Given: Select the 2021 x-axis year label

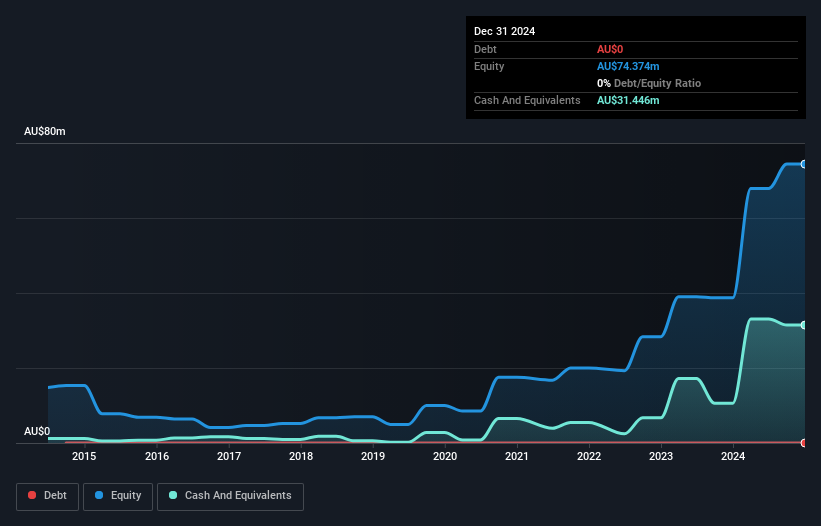Looking at the screenshot, I should (517, 456).
